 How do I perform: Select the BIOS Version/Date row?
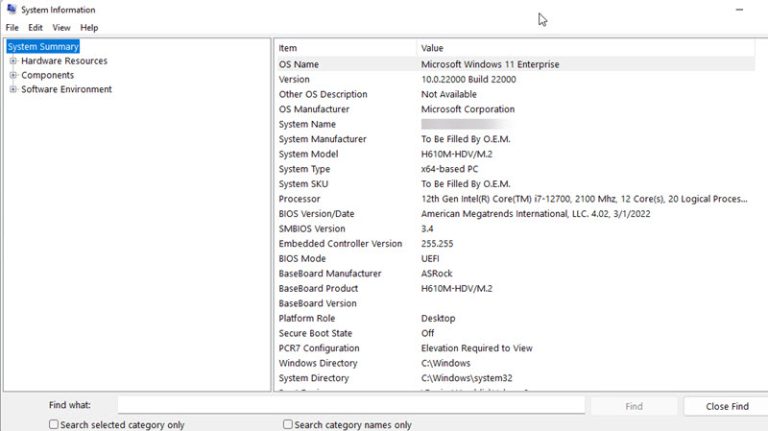(515, 214)
